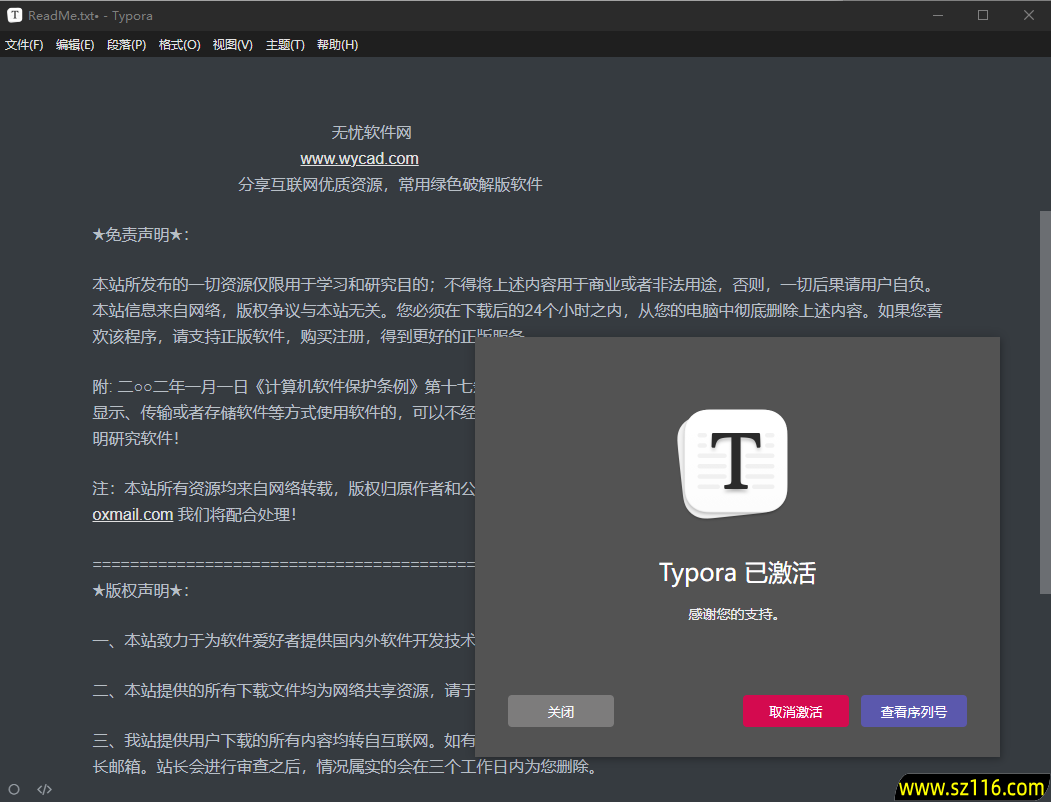Screen dimensions: 1051x802
Task: Click the vertical scrollbar on the right
Action: coord(1045,400)
